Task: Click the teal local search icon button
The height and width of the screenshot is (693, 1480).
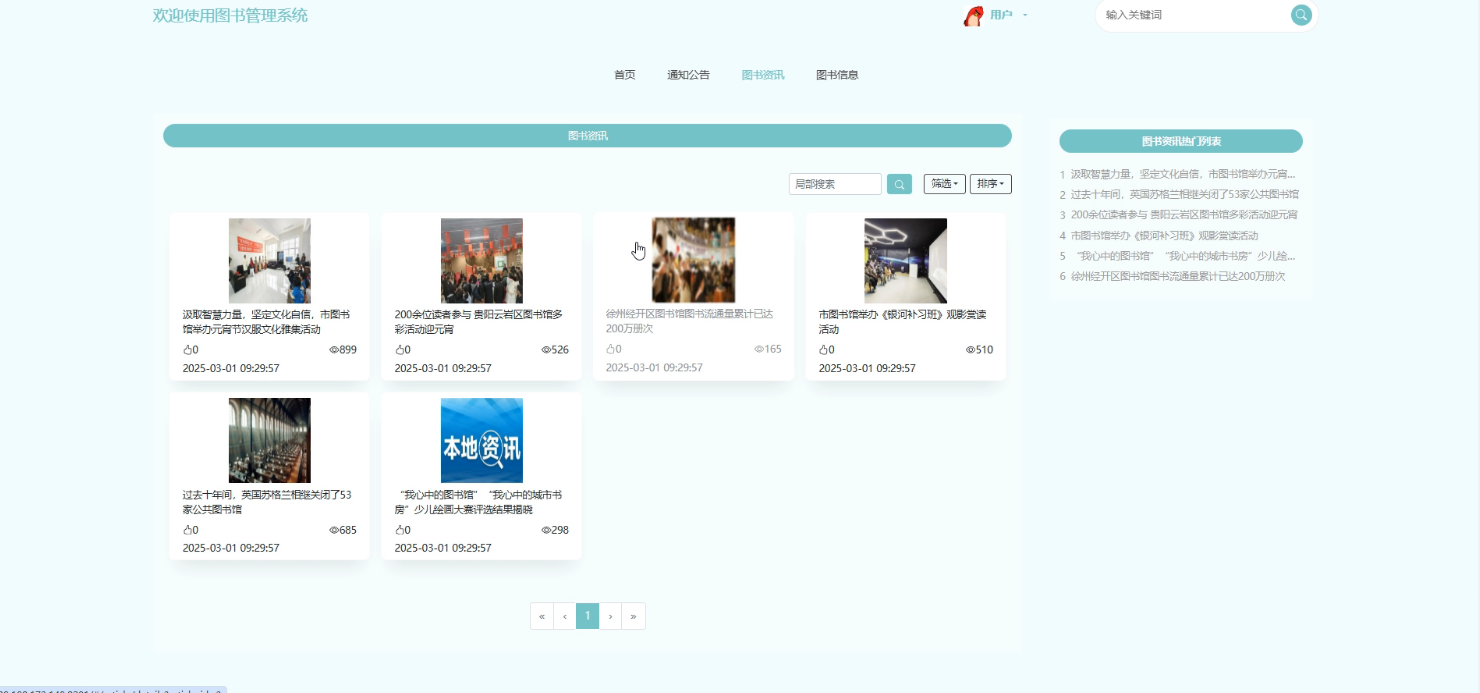Action: pos(899,184)
